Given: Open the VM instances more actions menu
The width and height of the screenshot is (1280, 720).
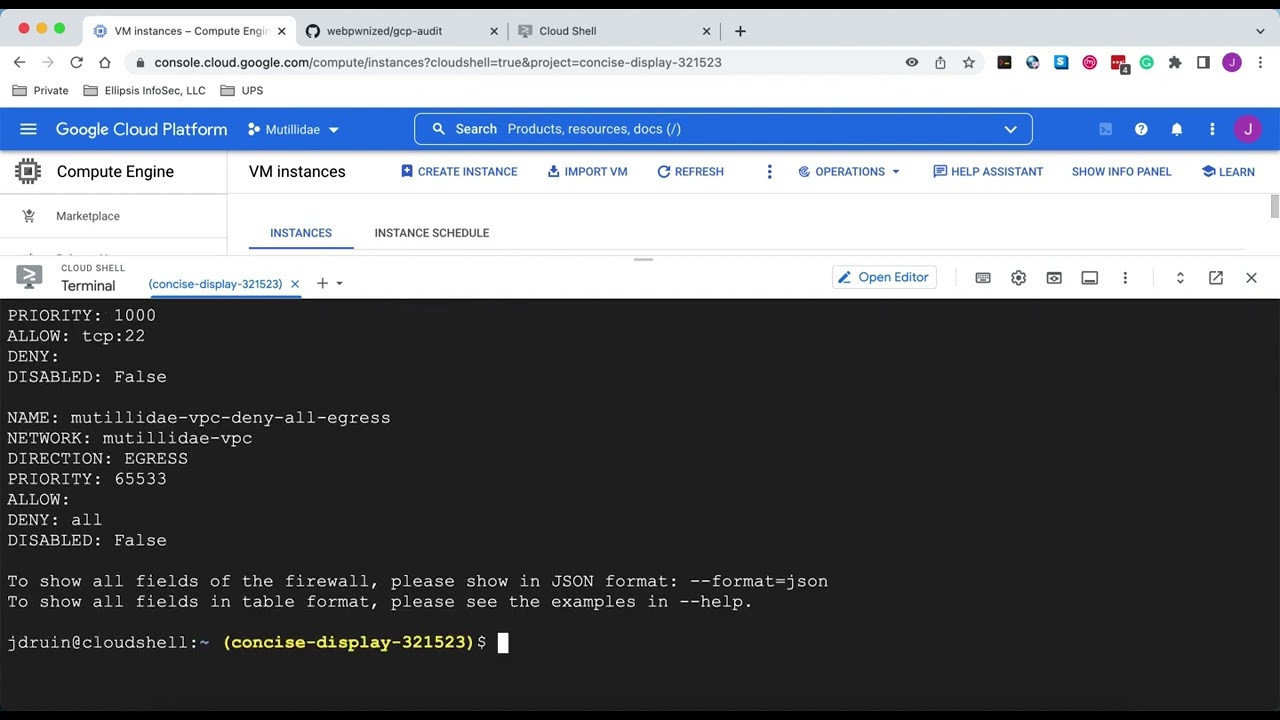Looking at the screenshot, I should coord(769,172).
